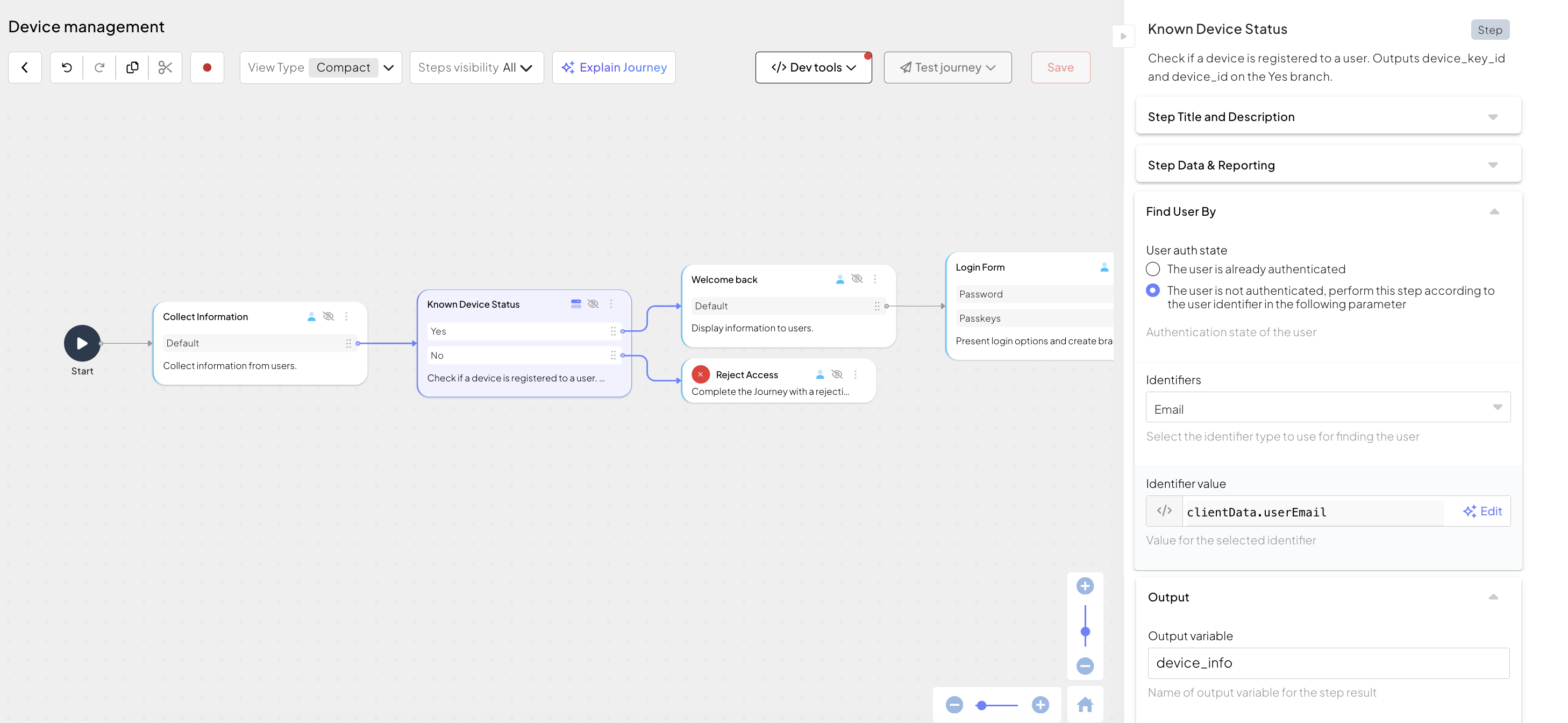Viewport: 1568px width, 723px height.
Task: Click Step badge in panel header
Action: pos(1490,29)
